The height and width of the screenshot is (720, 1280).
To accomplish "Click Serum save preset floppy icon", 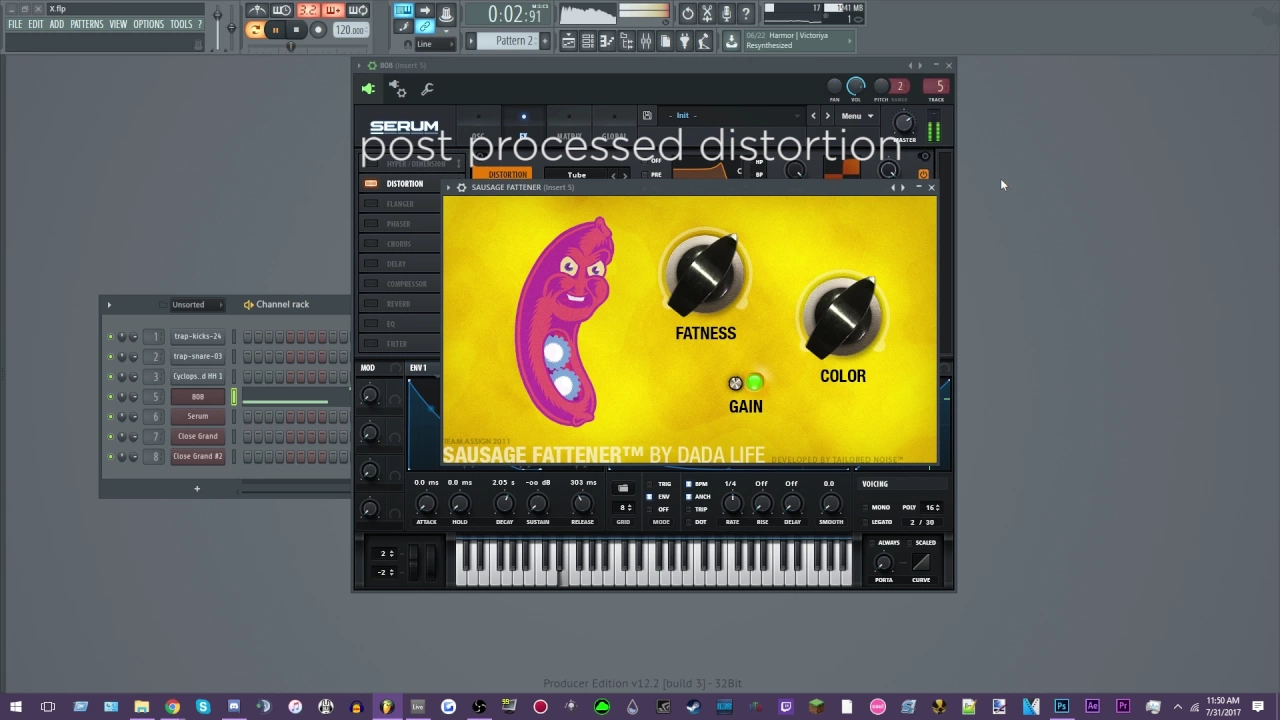I will (x=647, y=116).
